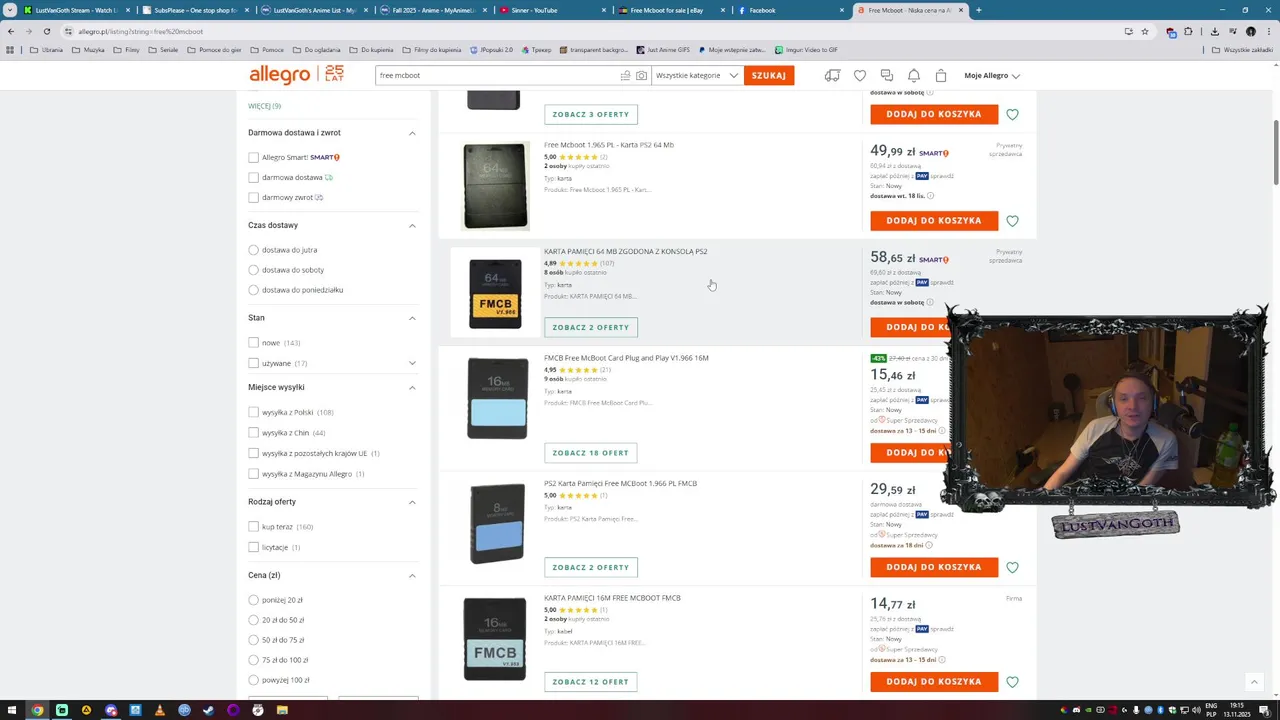Open favorites heart icon in Allegro header
The width and height of the screenshot is (1280, 720).
(860, 75)
